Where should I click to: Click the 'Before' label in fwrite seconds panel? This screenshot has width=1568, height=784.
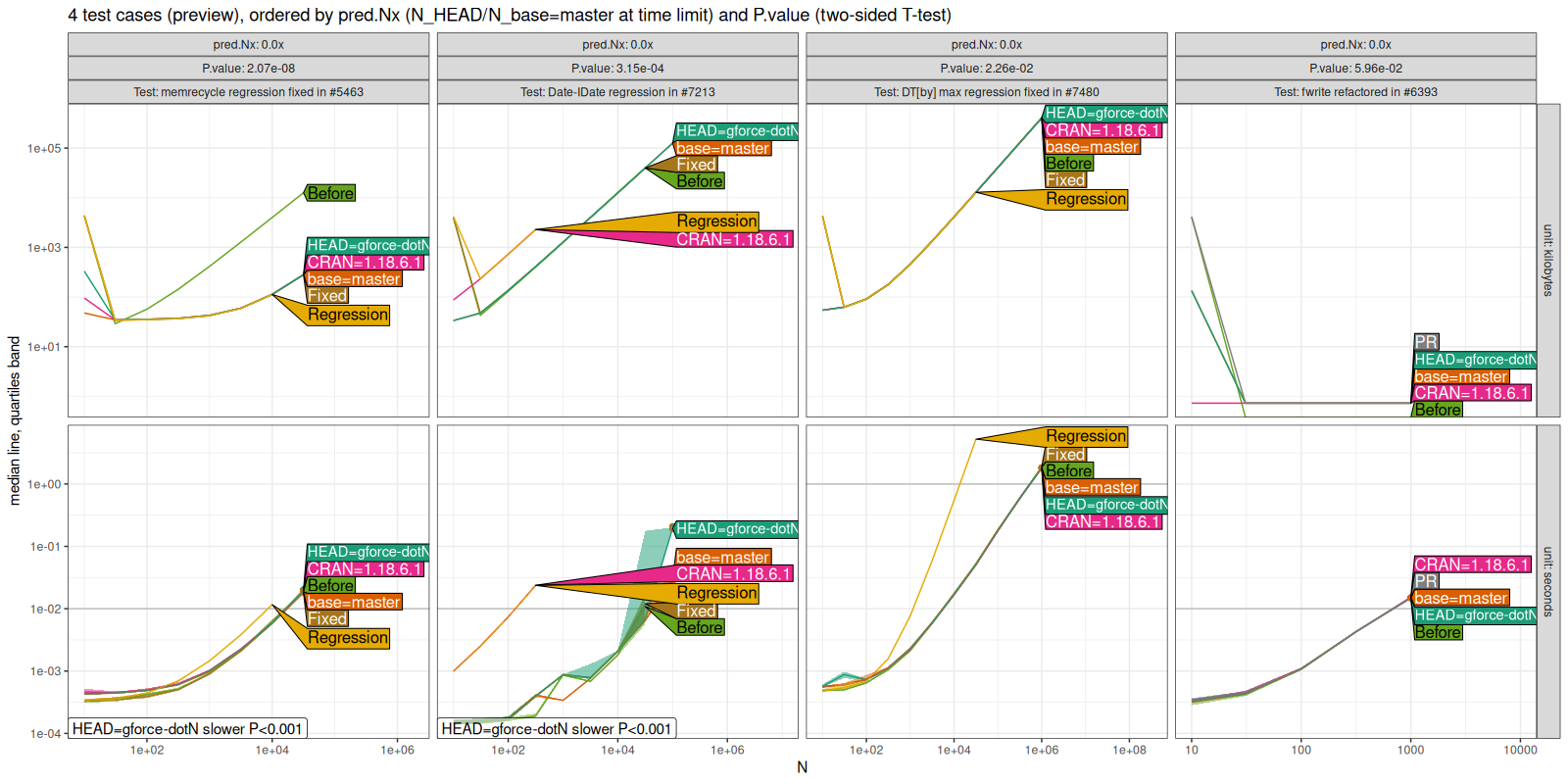(1438, 632)
